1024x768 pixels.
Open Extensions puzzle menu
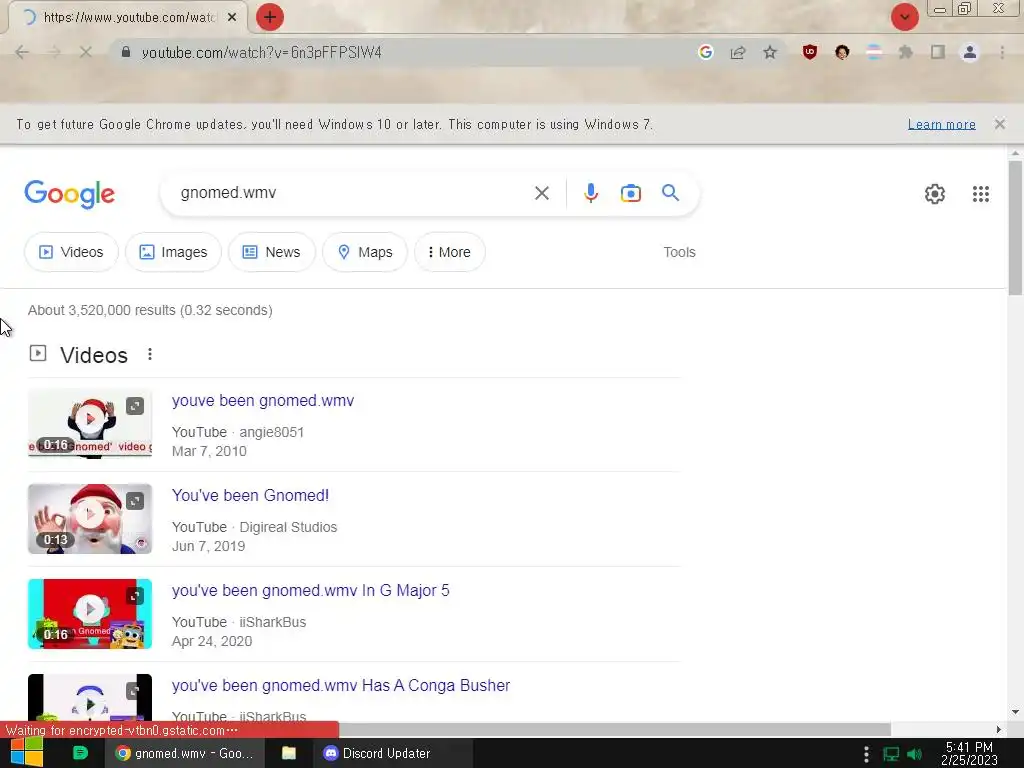(x=906, y=52)
